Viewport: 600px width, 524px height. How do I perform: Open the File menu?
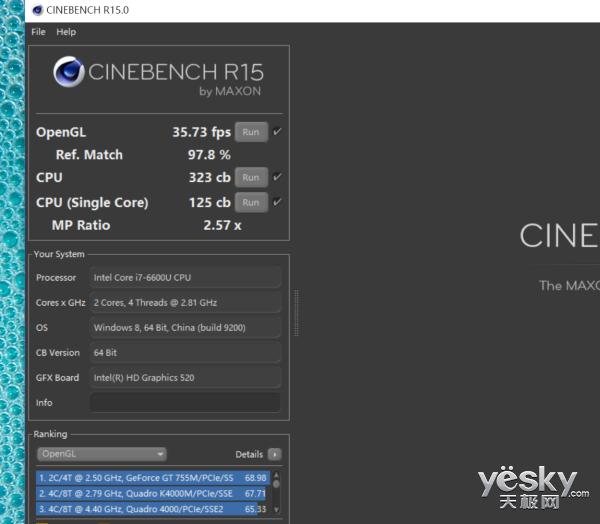coord(38,32)
